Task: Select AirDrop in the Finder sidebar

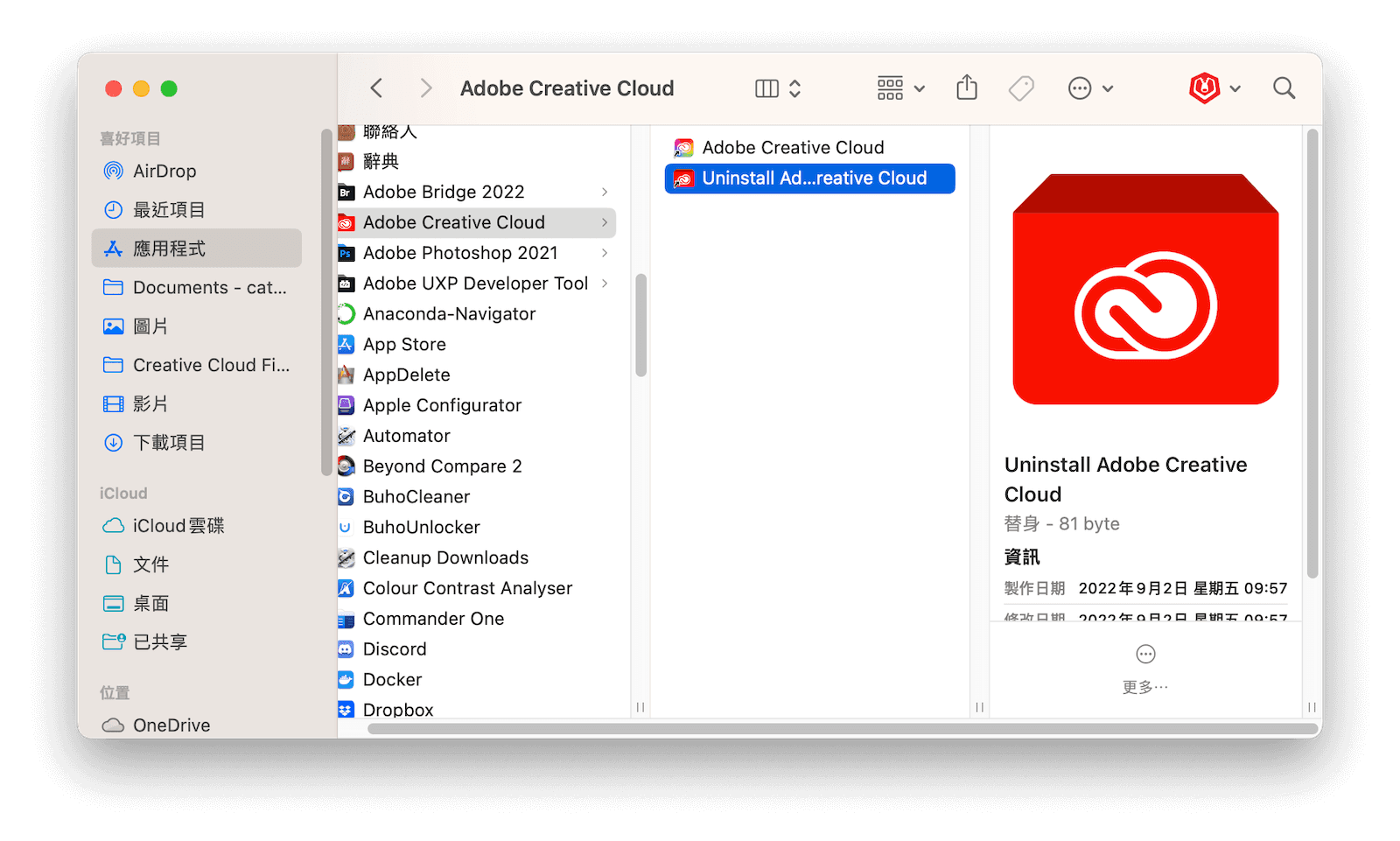Action: [165, 171]
